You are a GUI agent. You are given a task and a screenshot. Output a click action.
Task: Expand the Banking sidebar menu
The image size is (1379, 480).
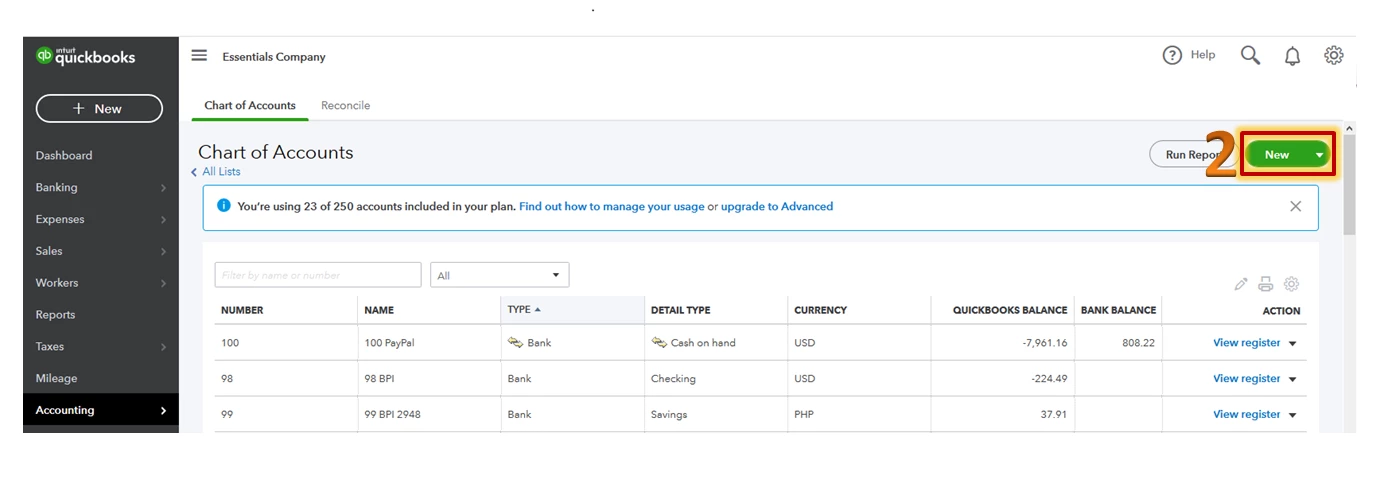(x=101, y=187)
